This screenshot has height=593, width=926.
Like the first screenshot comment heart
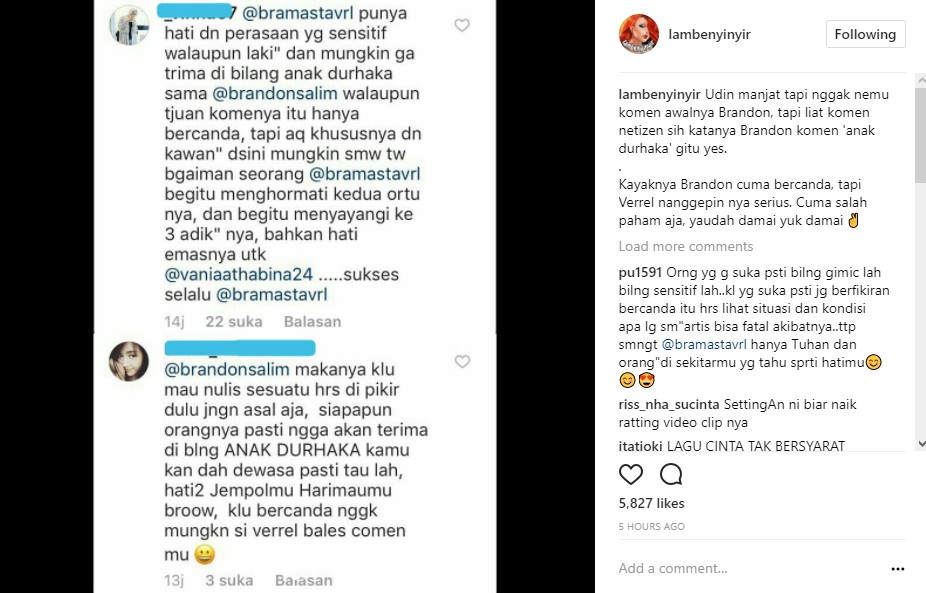[462, 25]
